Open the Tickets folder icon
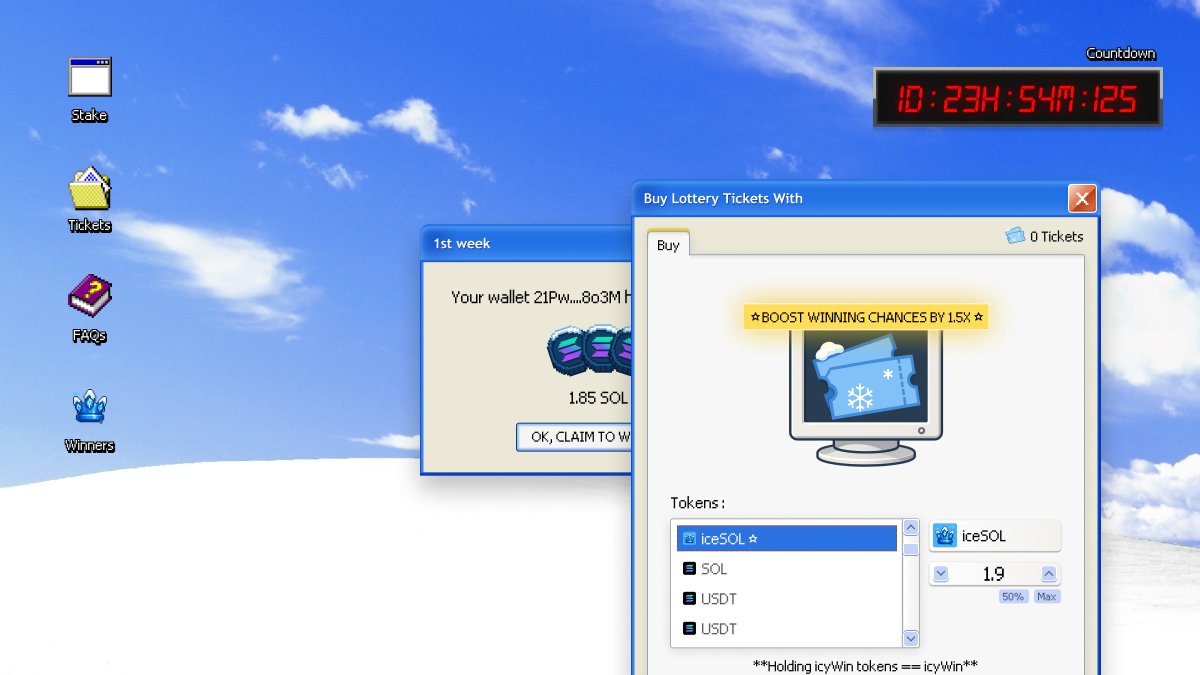Screen dimensions: 1200x675 pos(89,188)
